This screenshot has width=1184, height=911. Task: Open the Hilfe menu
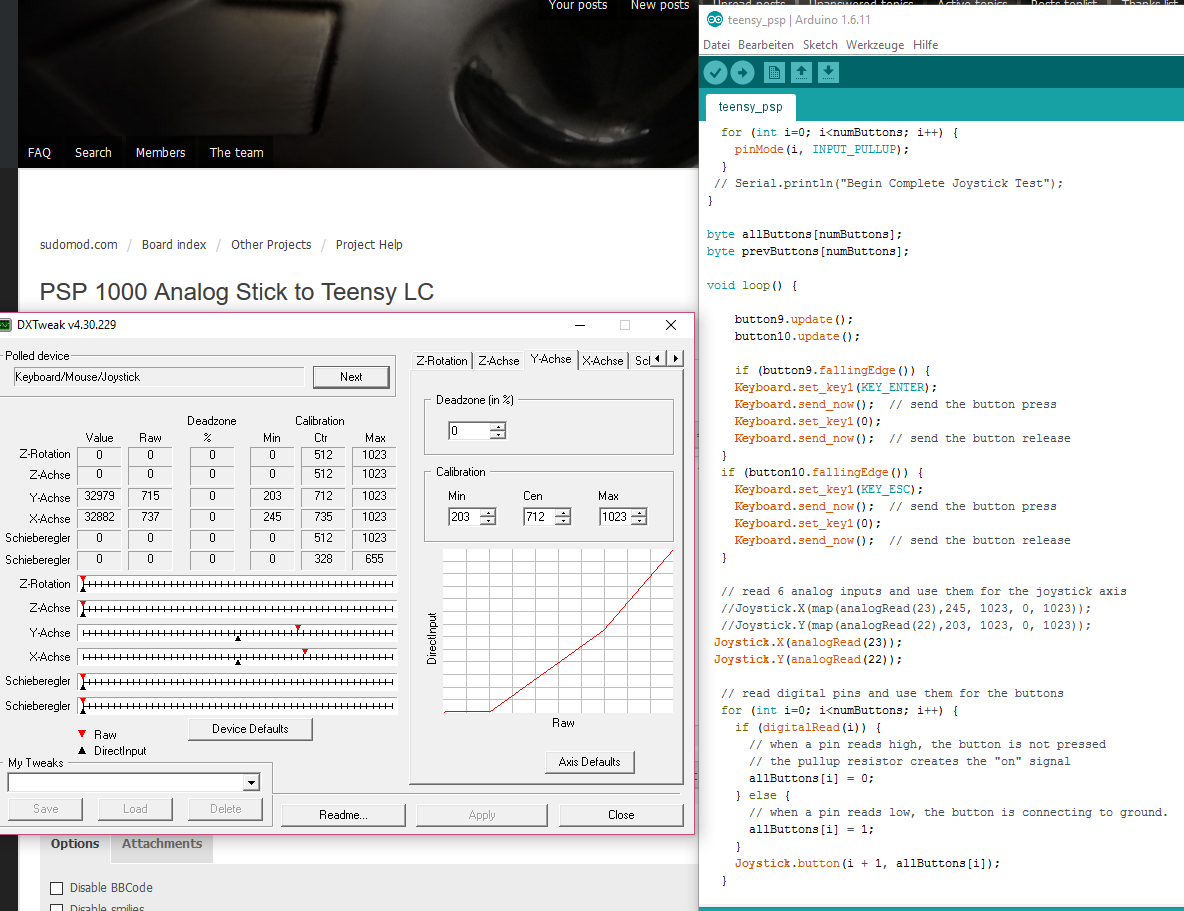(x=925, y=45)
